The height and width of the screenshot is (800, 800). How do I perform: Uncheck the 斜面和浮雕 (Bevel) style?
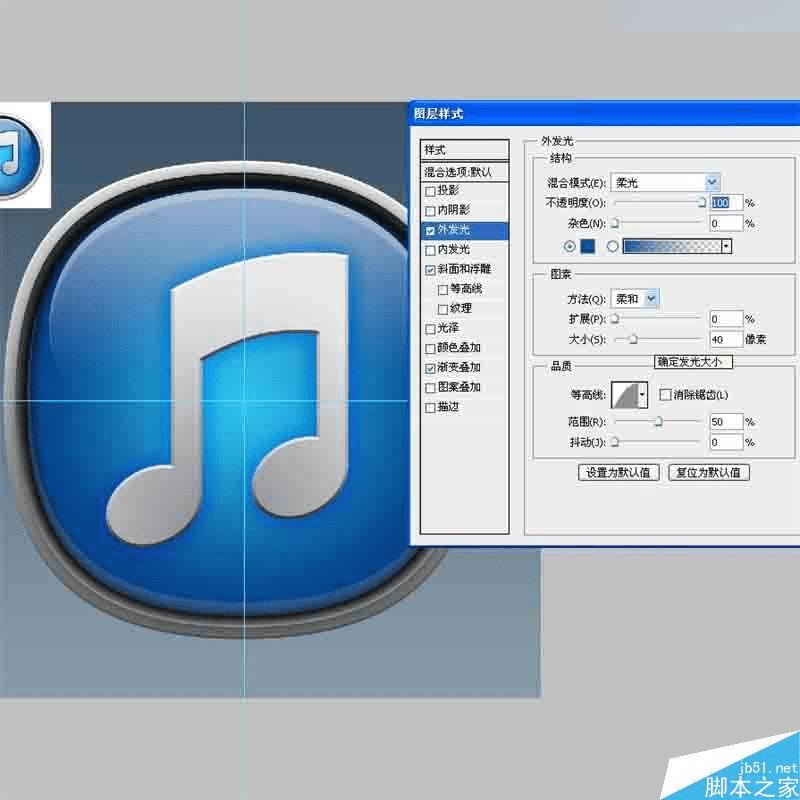pos(432,267)
